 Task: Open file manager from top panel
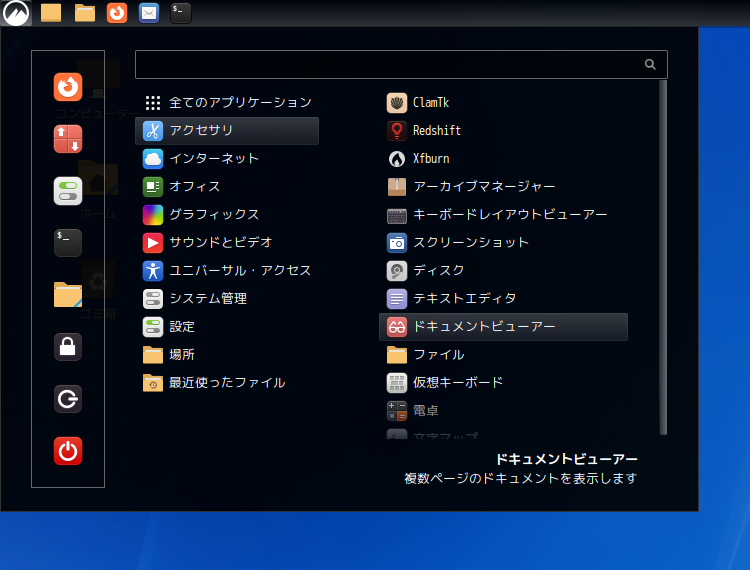[x=85, y=12]
